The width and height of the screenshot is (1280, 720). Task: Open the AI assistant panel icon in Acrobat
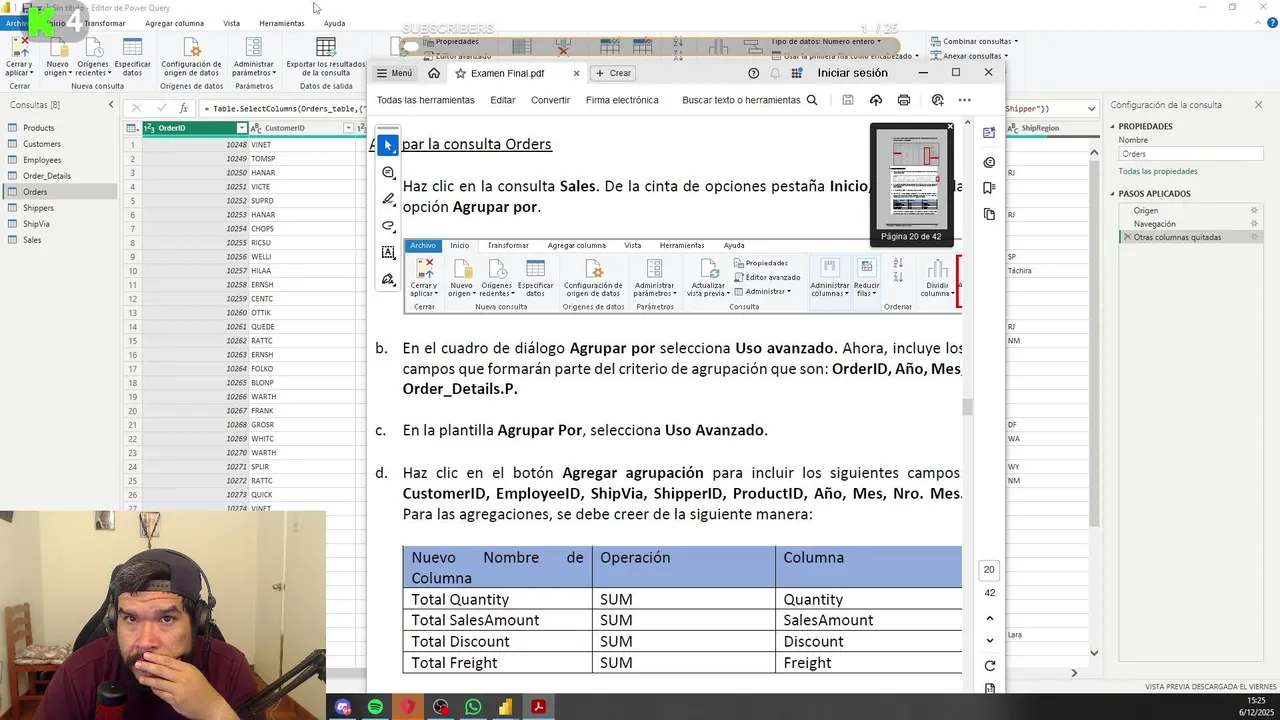989,132
